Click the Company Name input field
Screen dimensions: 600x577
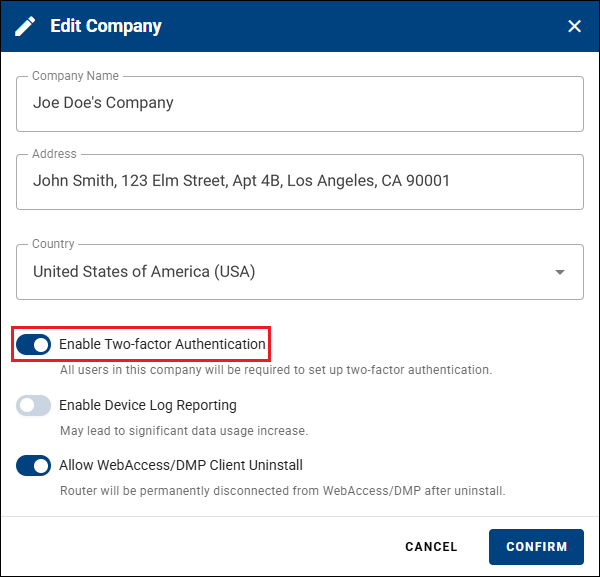(300, 104)
